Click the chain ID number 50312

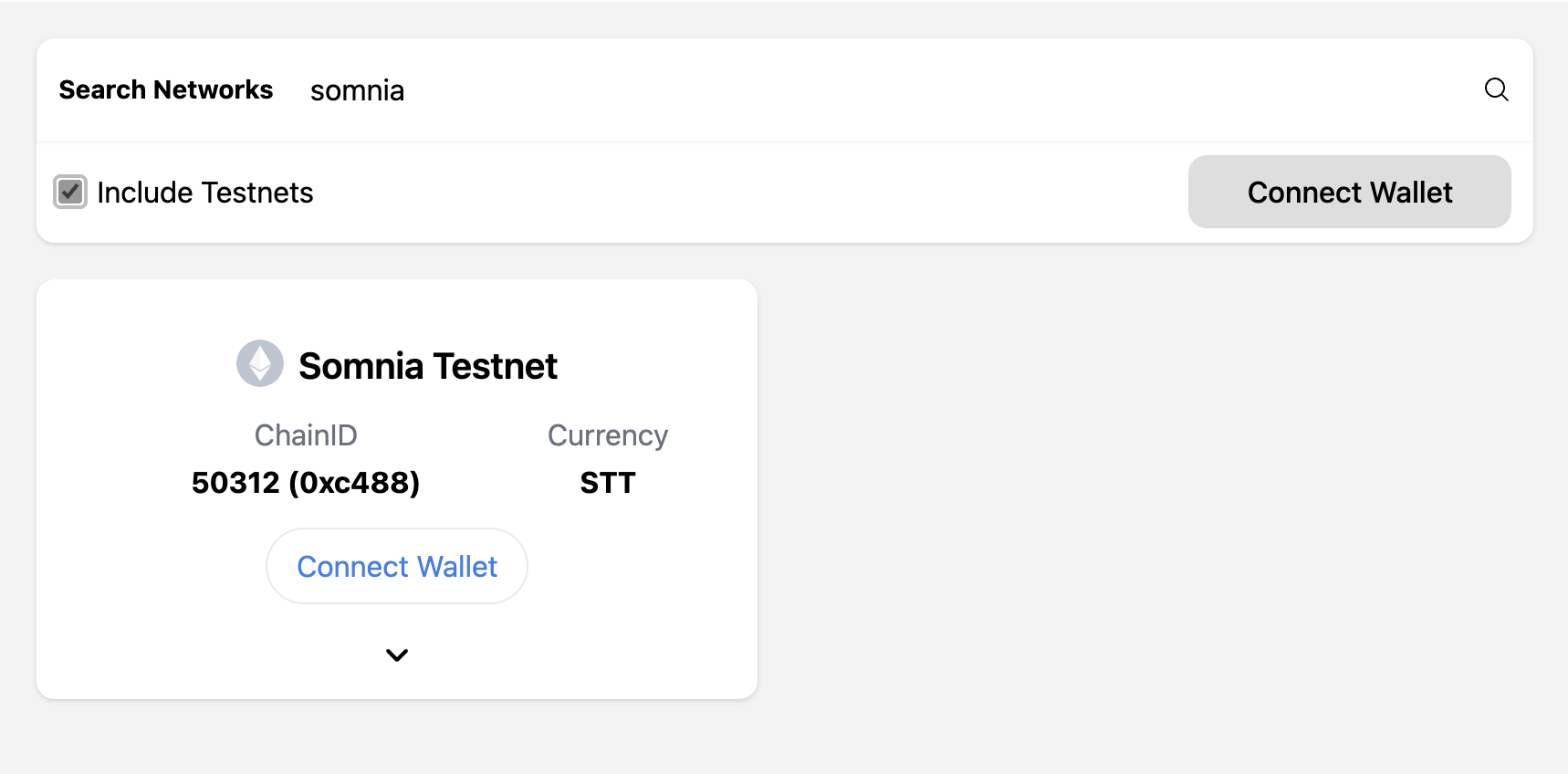tap(235, 482)
